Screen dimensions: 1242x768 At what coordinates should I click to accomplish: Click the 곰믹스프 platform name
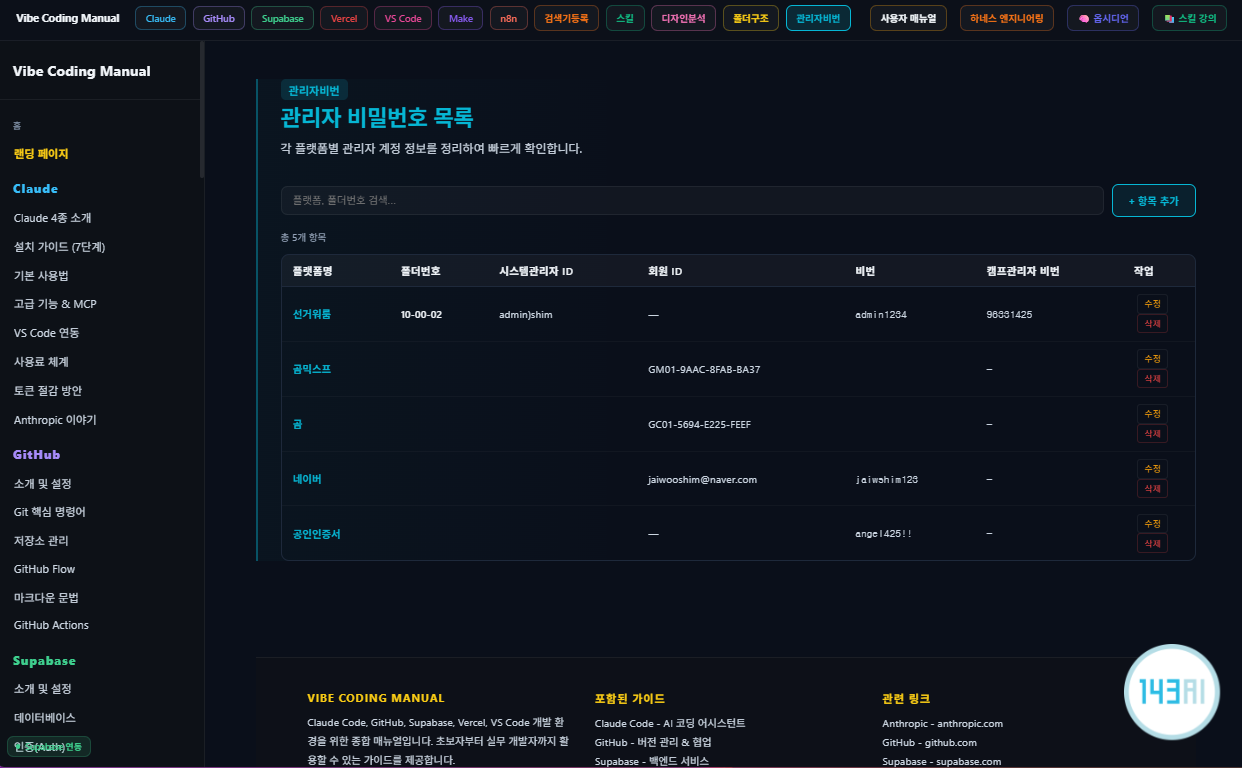coord(312,369)
